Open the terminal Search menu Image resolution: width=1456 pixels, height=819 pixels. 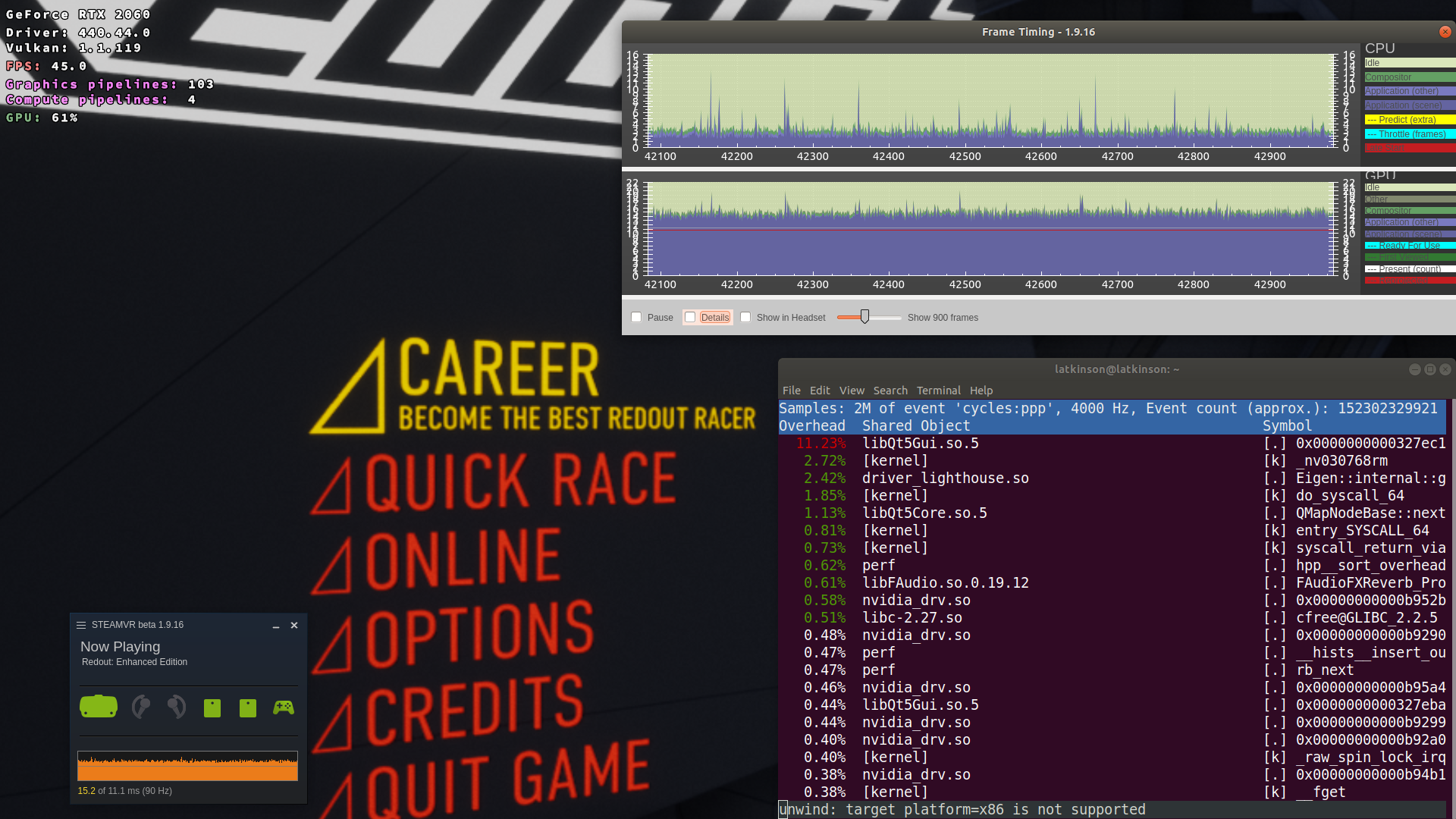tap(890, 391)
